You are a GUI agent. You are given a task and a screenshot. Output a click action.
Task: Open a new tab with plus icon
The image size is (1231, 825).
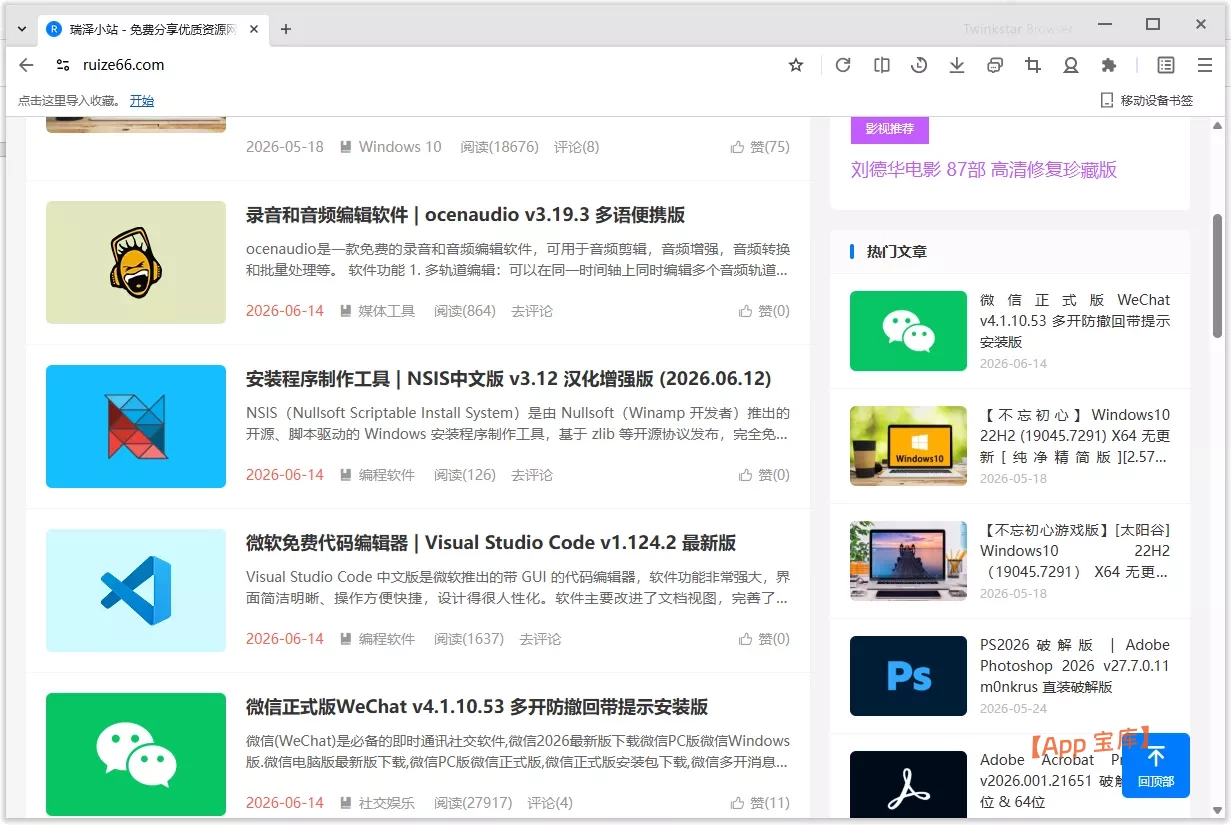286,29
